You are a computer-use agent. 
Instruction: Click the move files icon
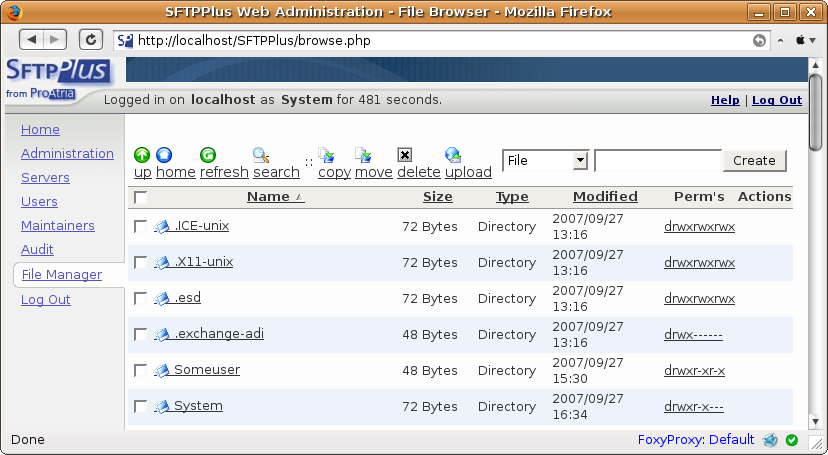coord(363,155)
